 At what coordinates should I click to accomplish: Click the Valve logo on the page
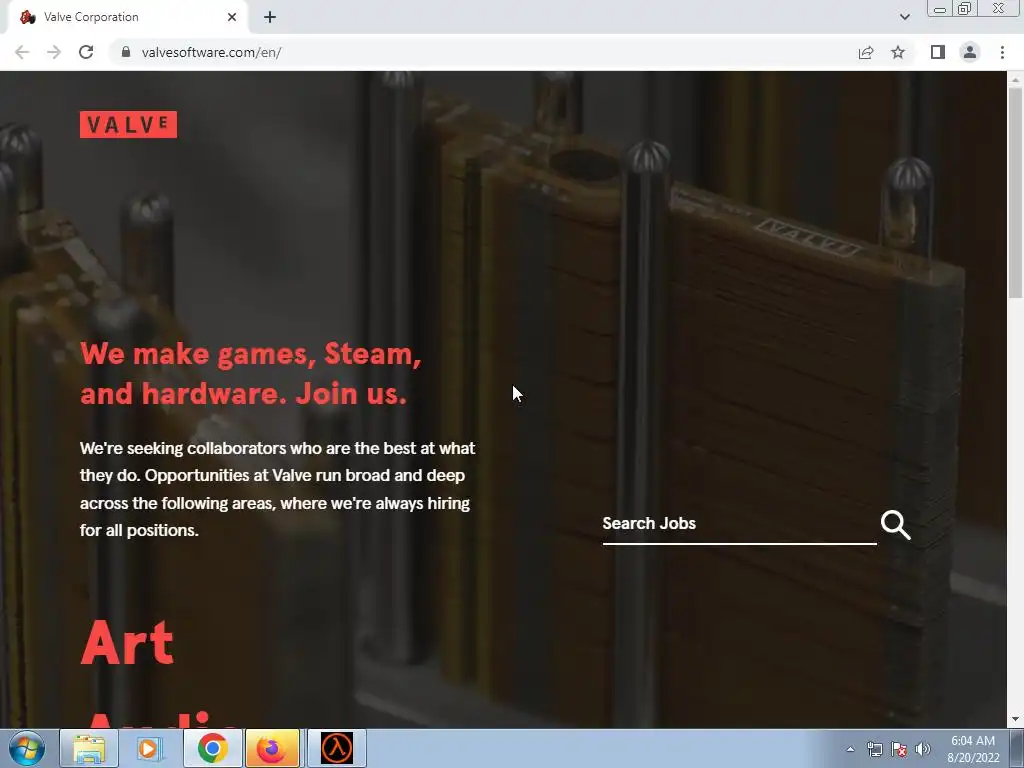click(128, 125)
